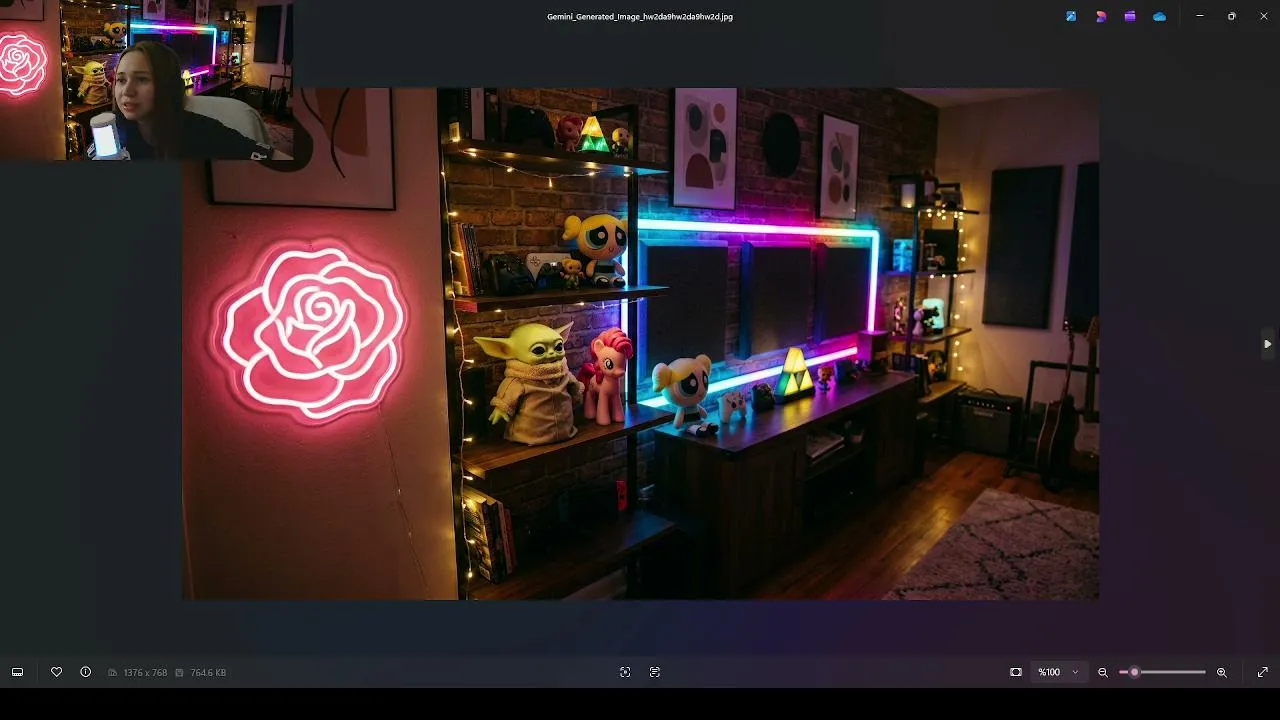Image resolution: width=1280 pixels, height=720 pixels.
Task: Click the 764.6 KB file size
Action: (208, 673)
